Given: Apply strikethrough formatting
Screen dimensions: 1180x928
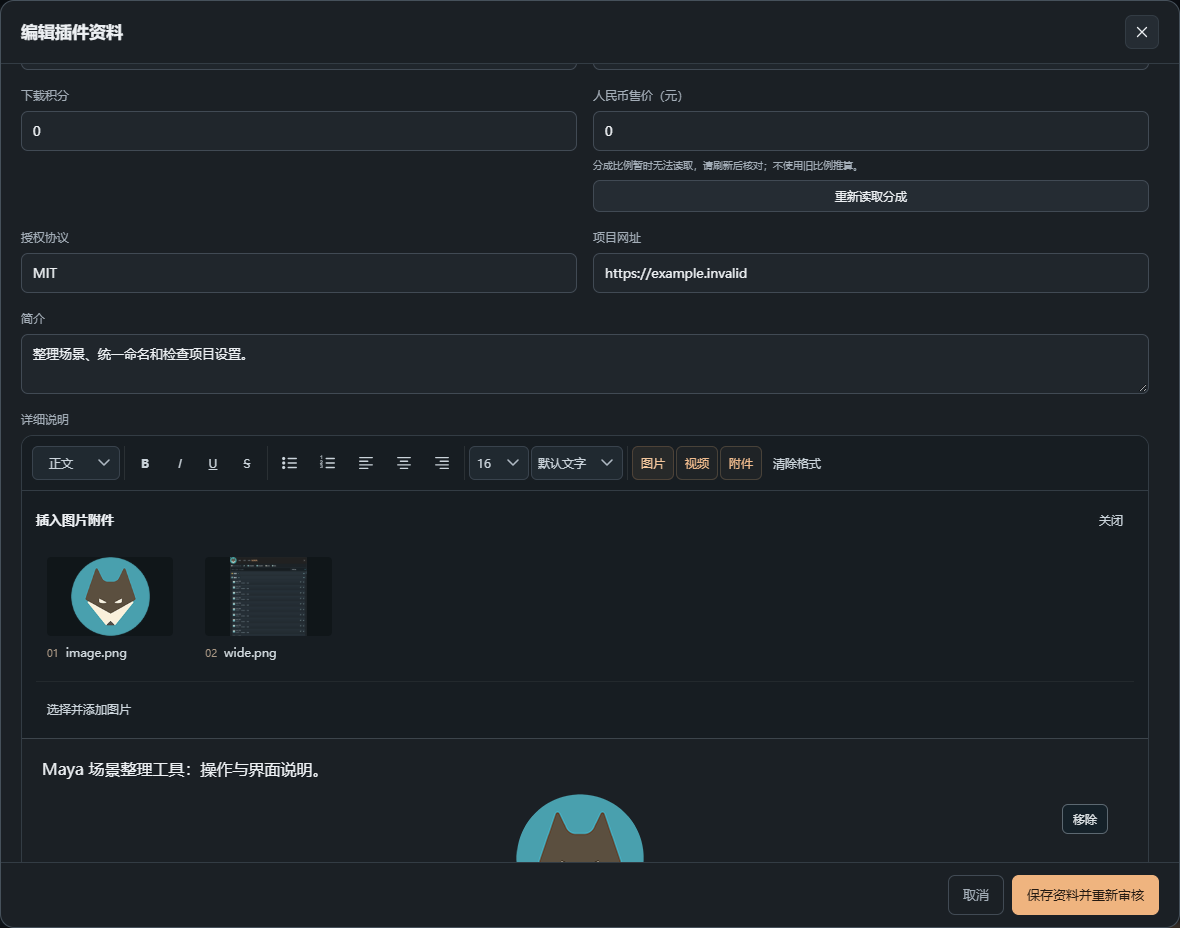Looking at the screenshot, I should coord(247,464).
